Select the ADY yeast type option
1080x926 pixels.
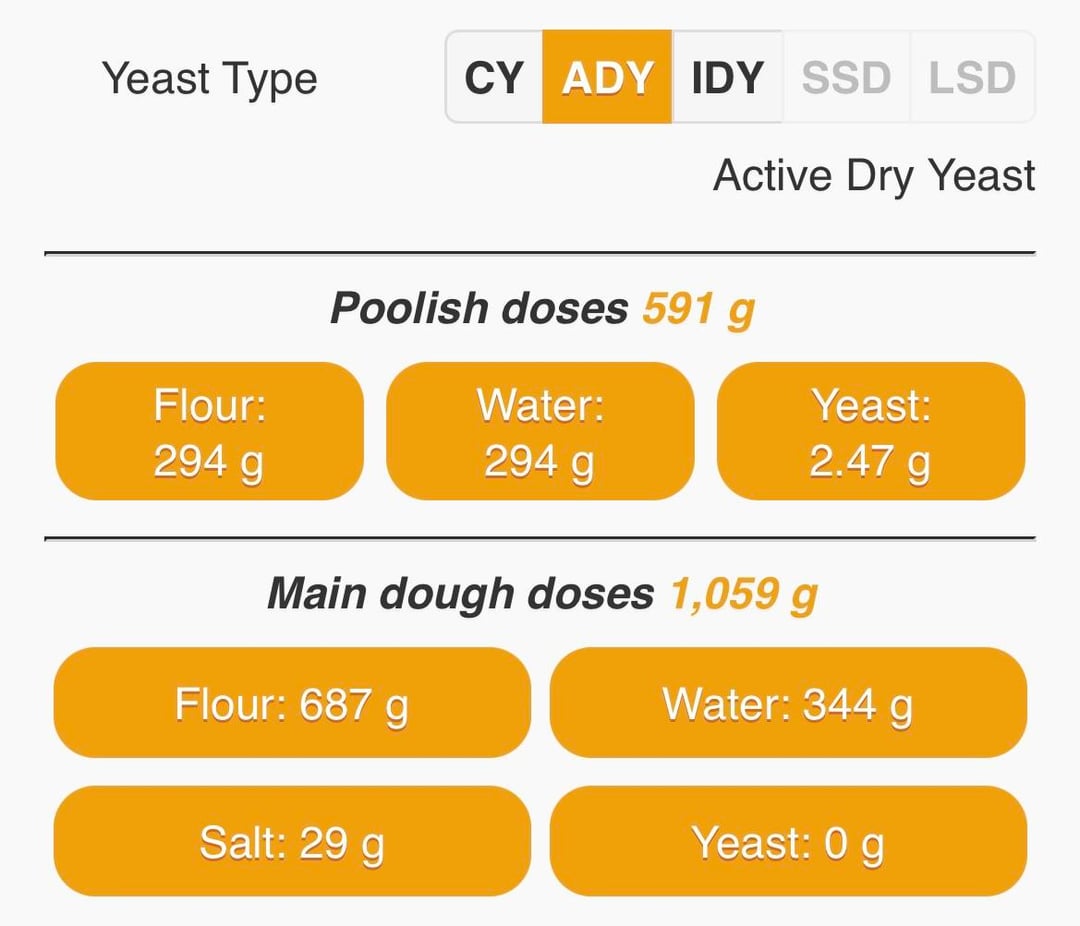coord(607,78)
